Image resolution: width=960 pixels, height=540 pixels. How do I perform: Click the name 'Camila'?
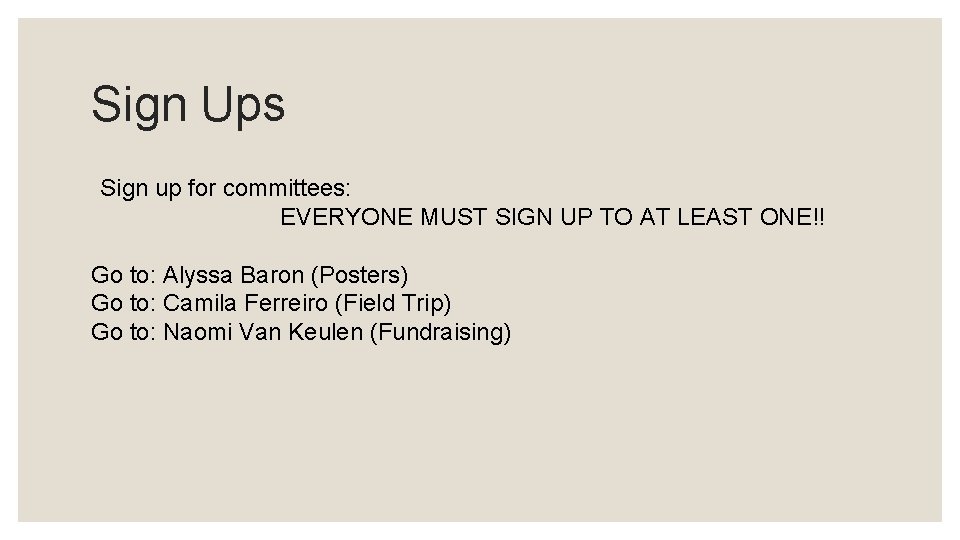200,303
